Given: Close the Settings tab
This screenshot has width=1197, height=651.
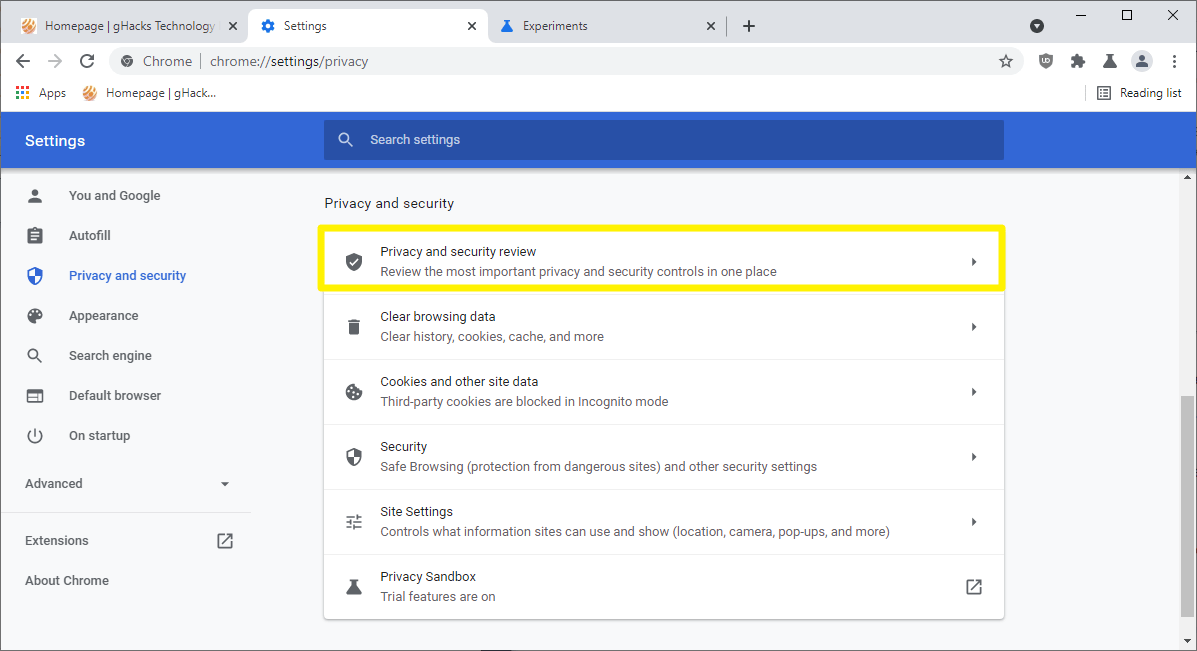Looking at the screenshot, I should coord(472,26).
